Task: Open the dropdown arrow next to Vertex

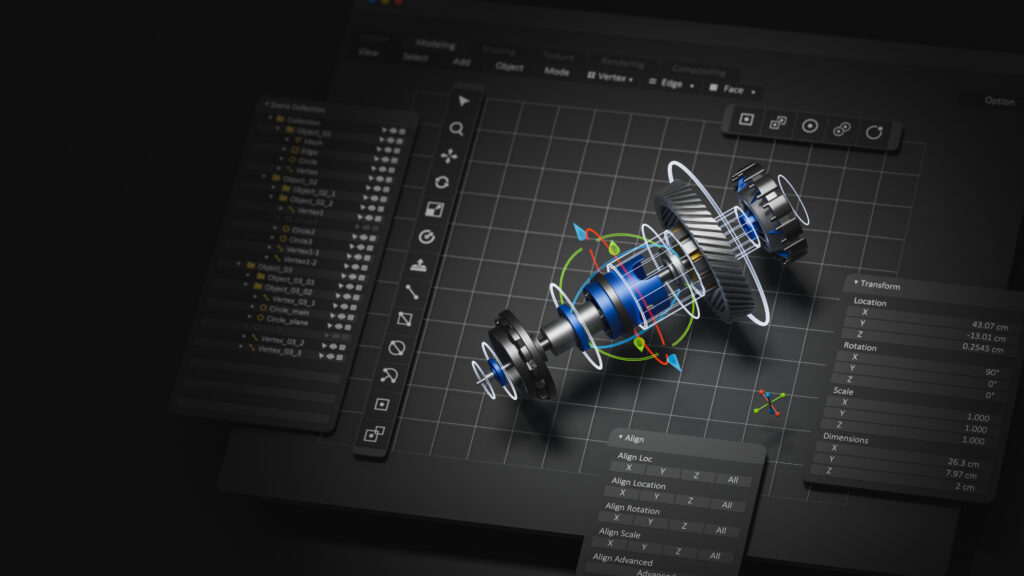Action: (629, 80)
